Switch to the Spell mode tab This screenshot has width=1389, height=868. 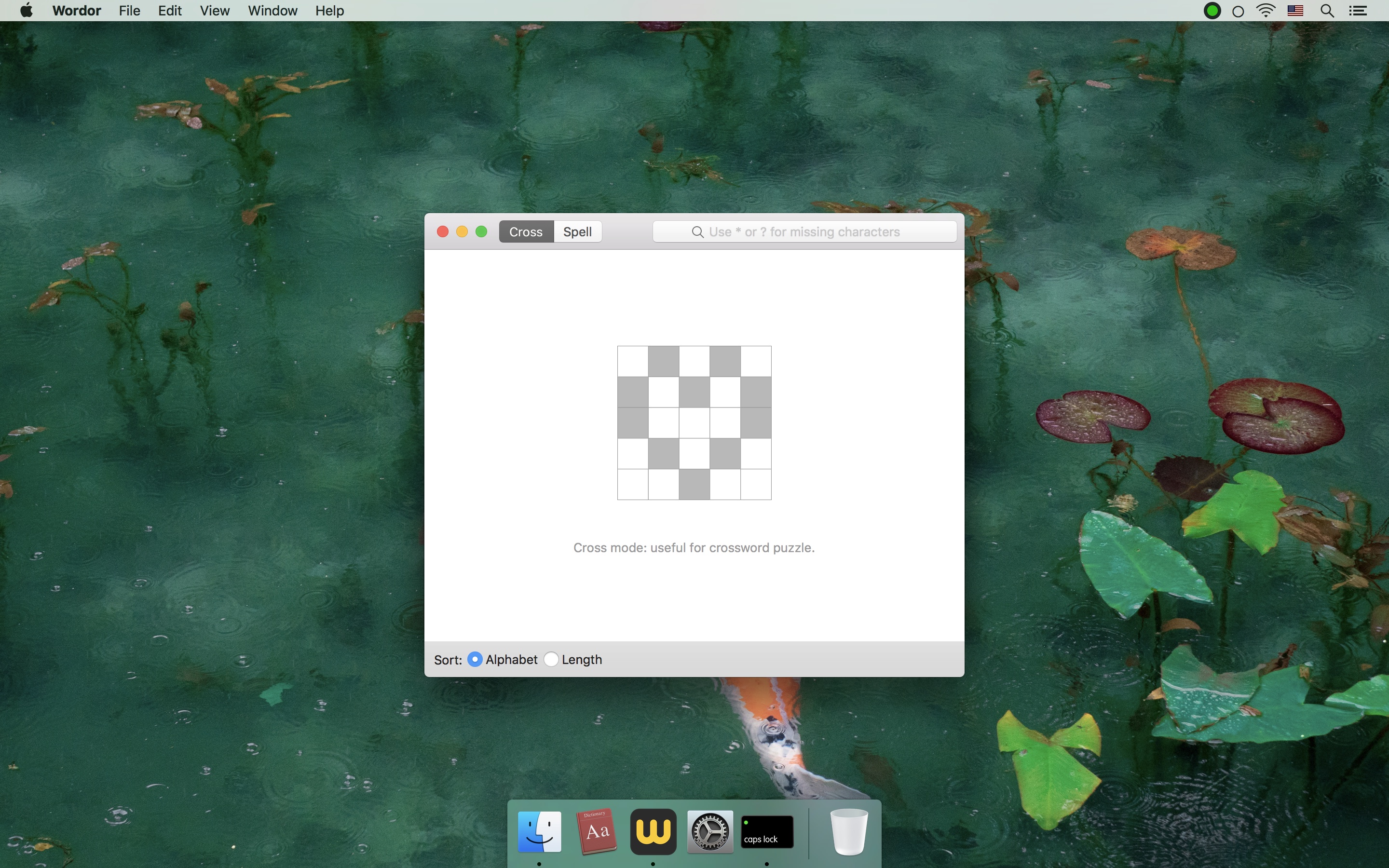[577, 232]
